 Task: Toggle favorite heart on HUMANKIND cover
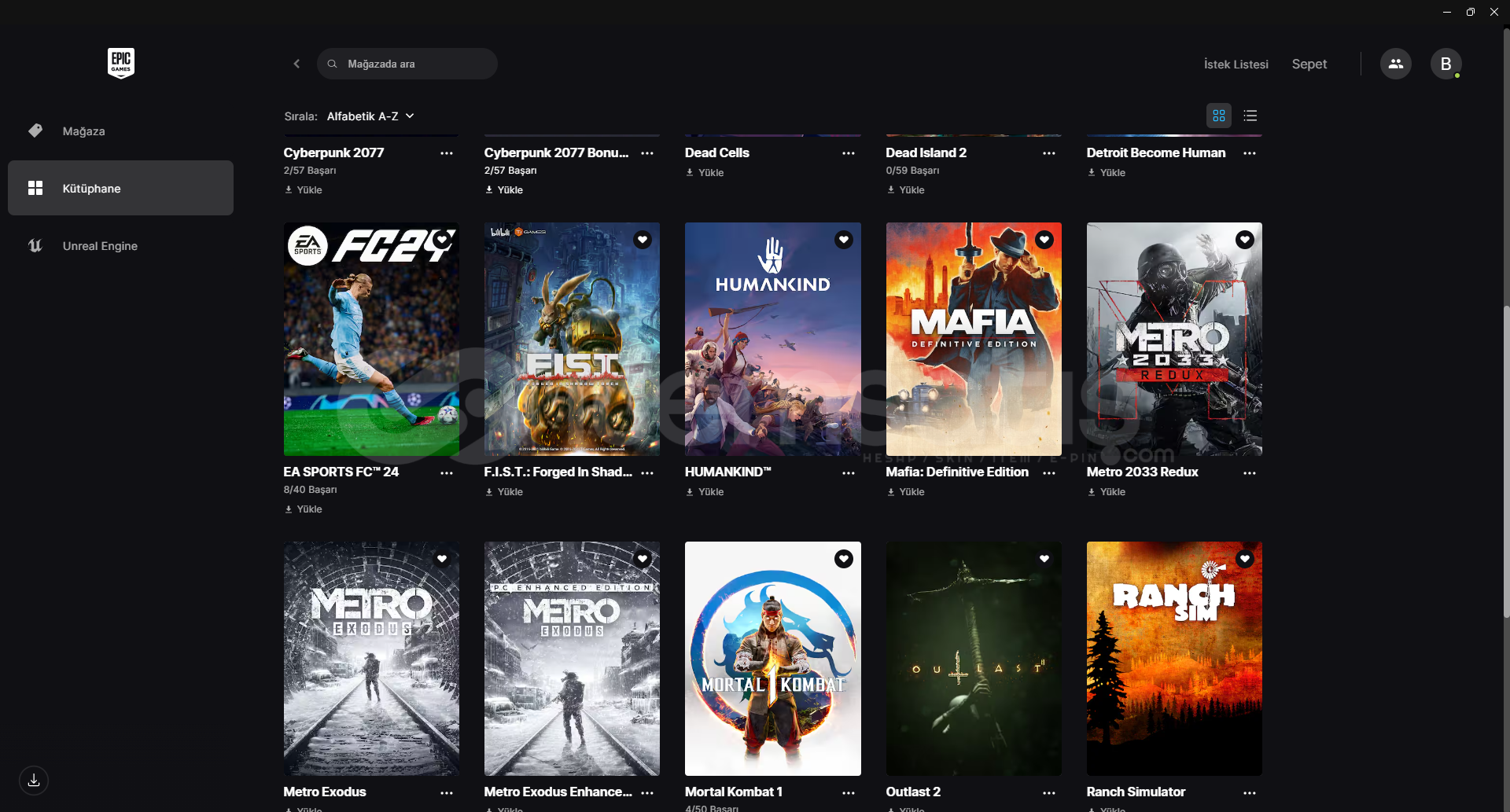[x=844, y=239]
